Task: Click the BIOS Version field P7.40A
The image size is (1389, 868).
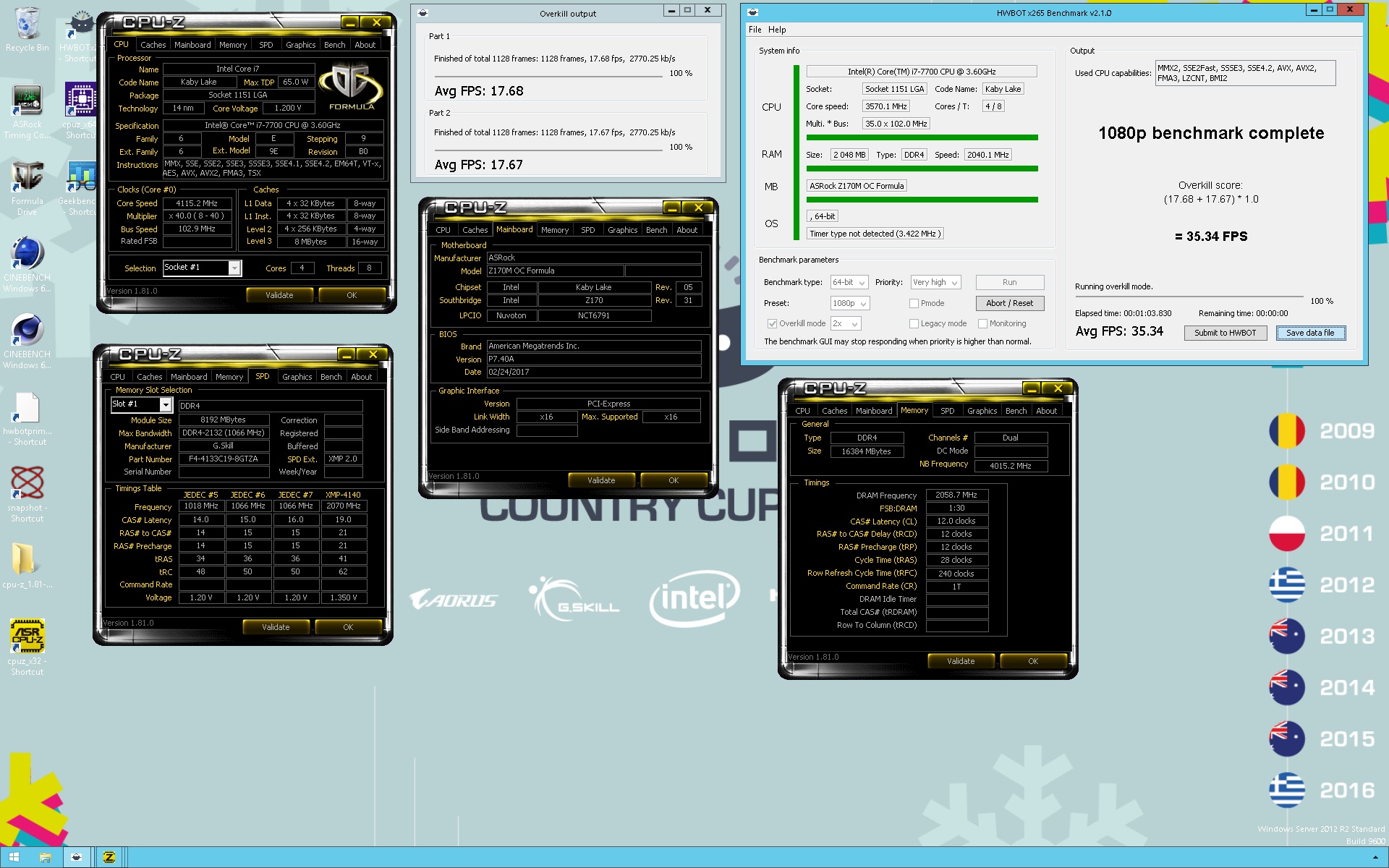Action: point(593,359)
